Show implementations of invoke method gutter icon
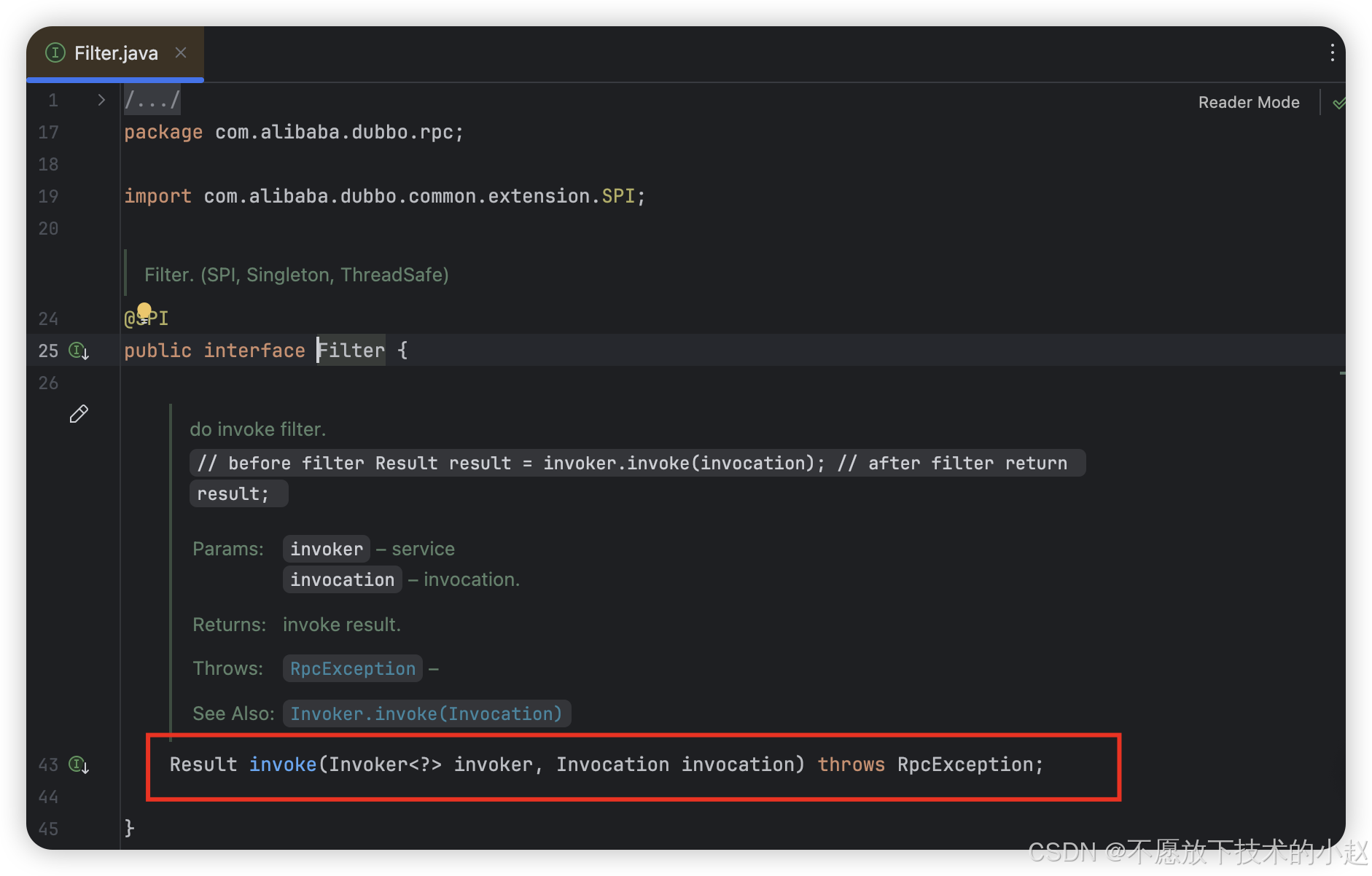 point(79,764)
